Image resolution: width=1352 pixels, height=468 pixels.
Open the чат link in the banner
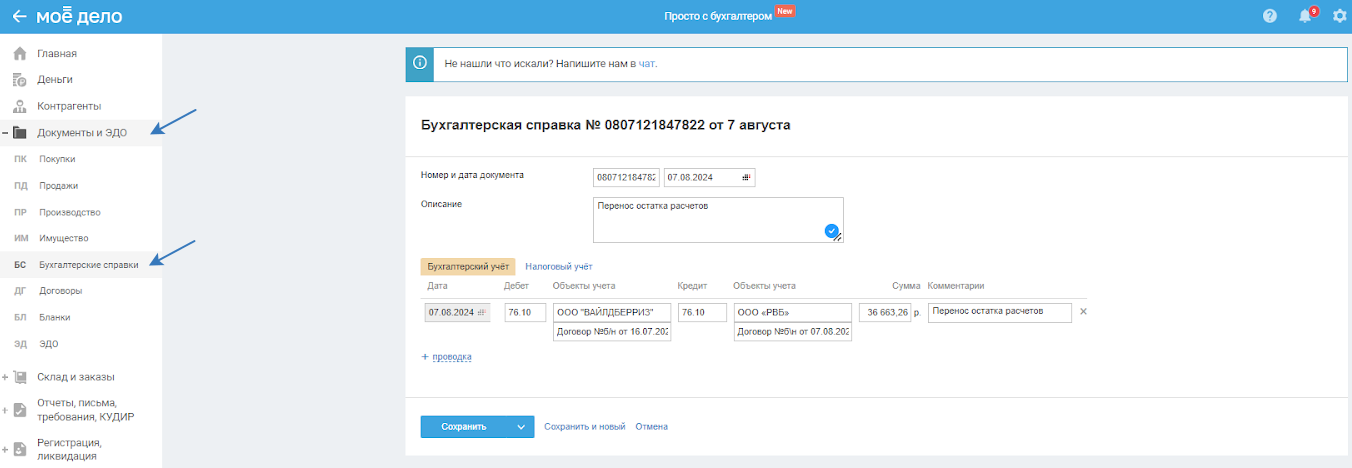(x=647, y=63)
